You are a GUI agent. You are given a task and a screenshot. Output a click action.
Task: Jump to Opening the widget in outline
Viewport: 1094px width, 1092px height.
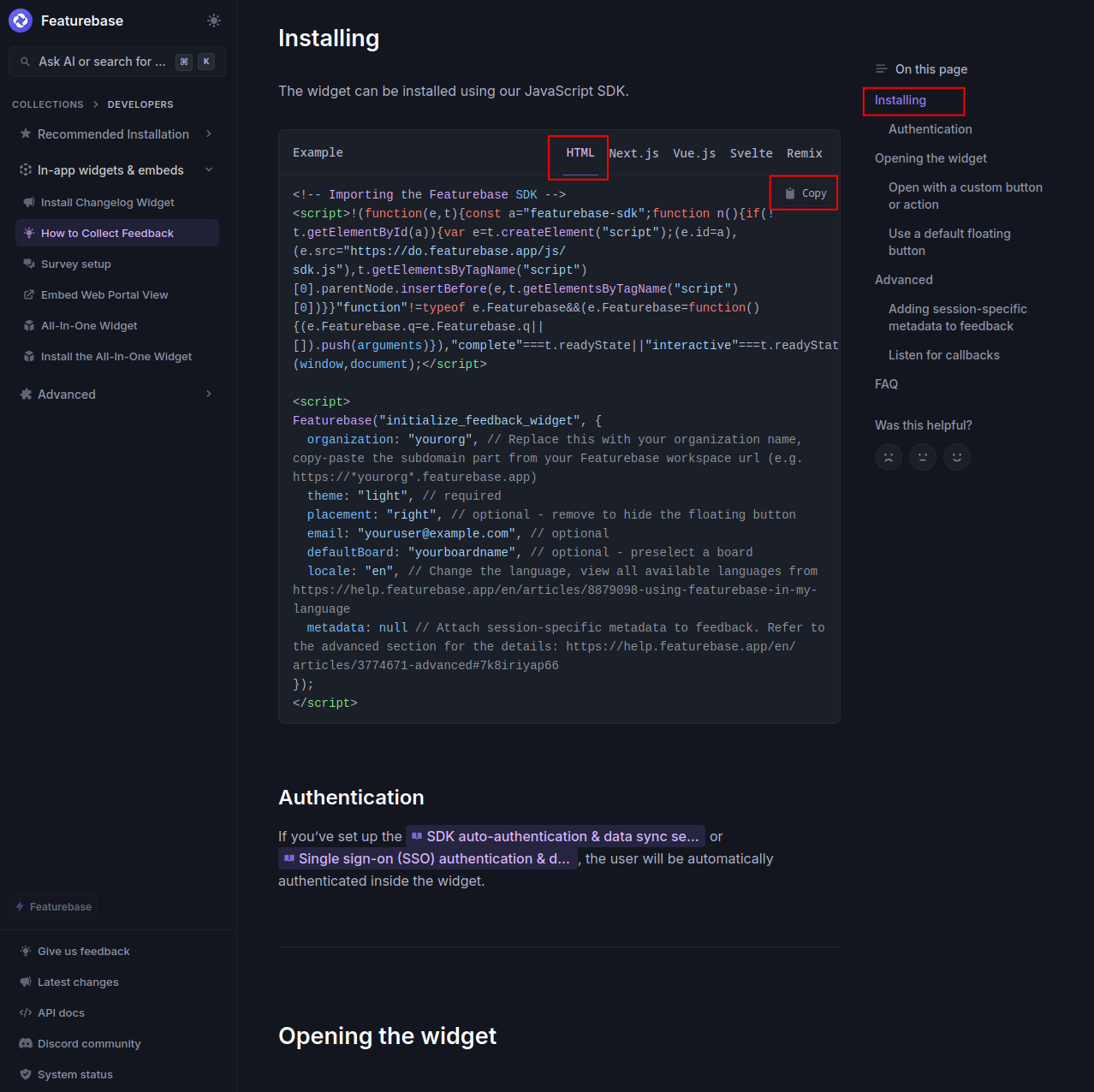tap(930, 158)
